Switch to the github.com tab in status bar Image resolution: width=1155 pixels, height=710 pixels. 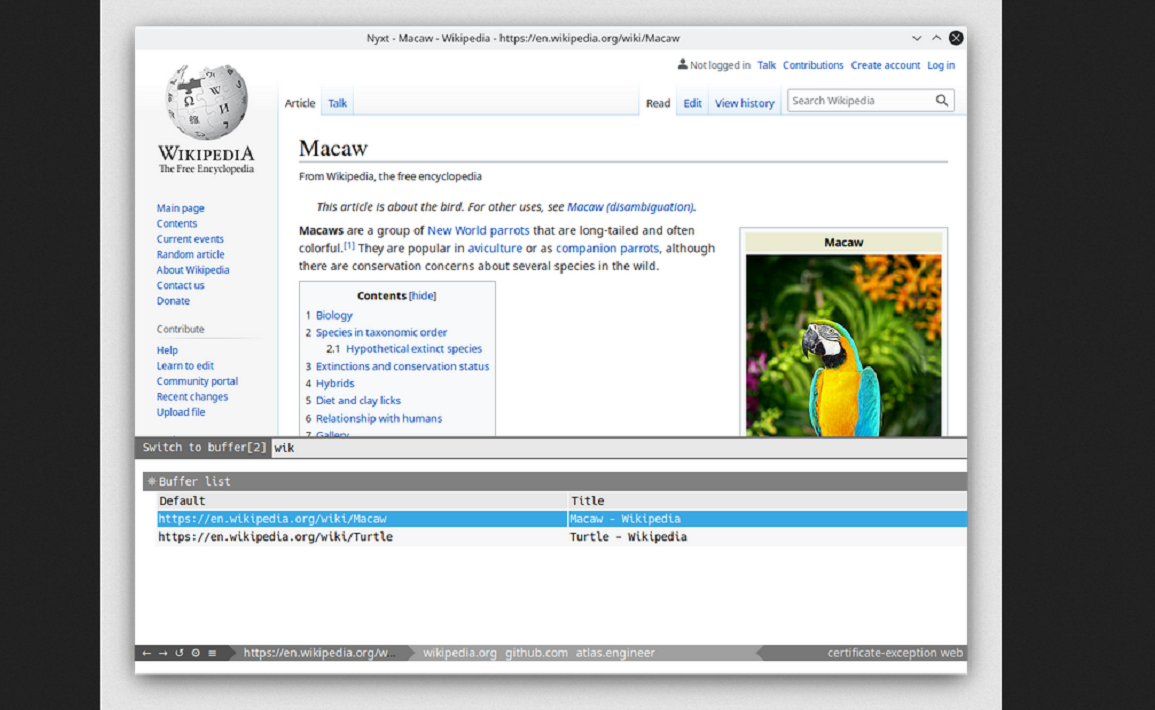pos(536,653)
